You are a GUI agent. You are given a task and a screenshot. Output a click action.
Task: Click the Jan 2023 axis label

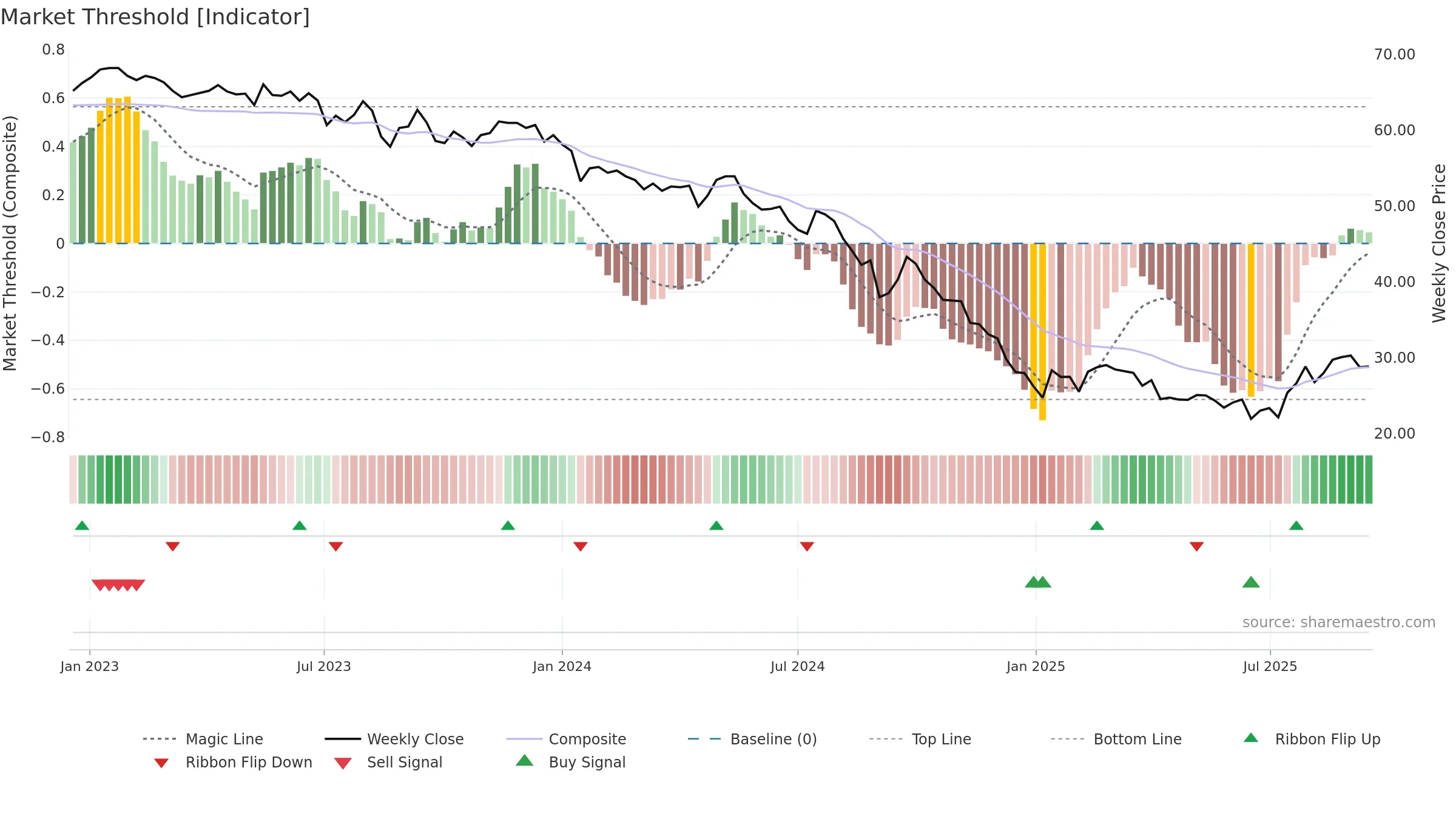click(90, 666)
